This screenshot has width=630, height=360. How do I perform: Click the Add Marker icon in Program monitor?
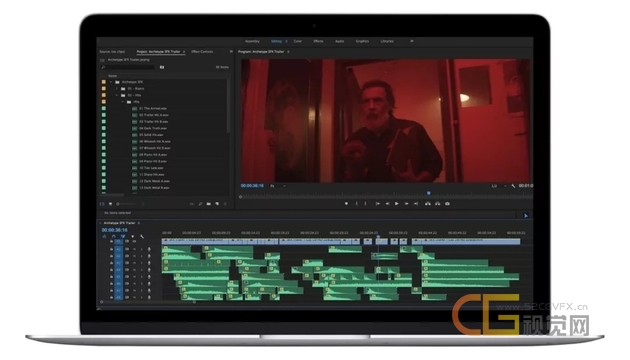click(x=346, y=204)
